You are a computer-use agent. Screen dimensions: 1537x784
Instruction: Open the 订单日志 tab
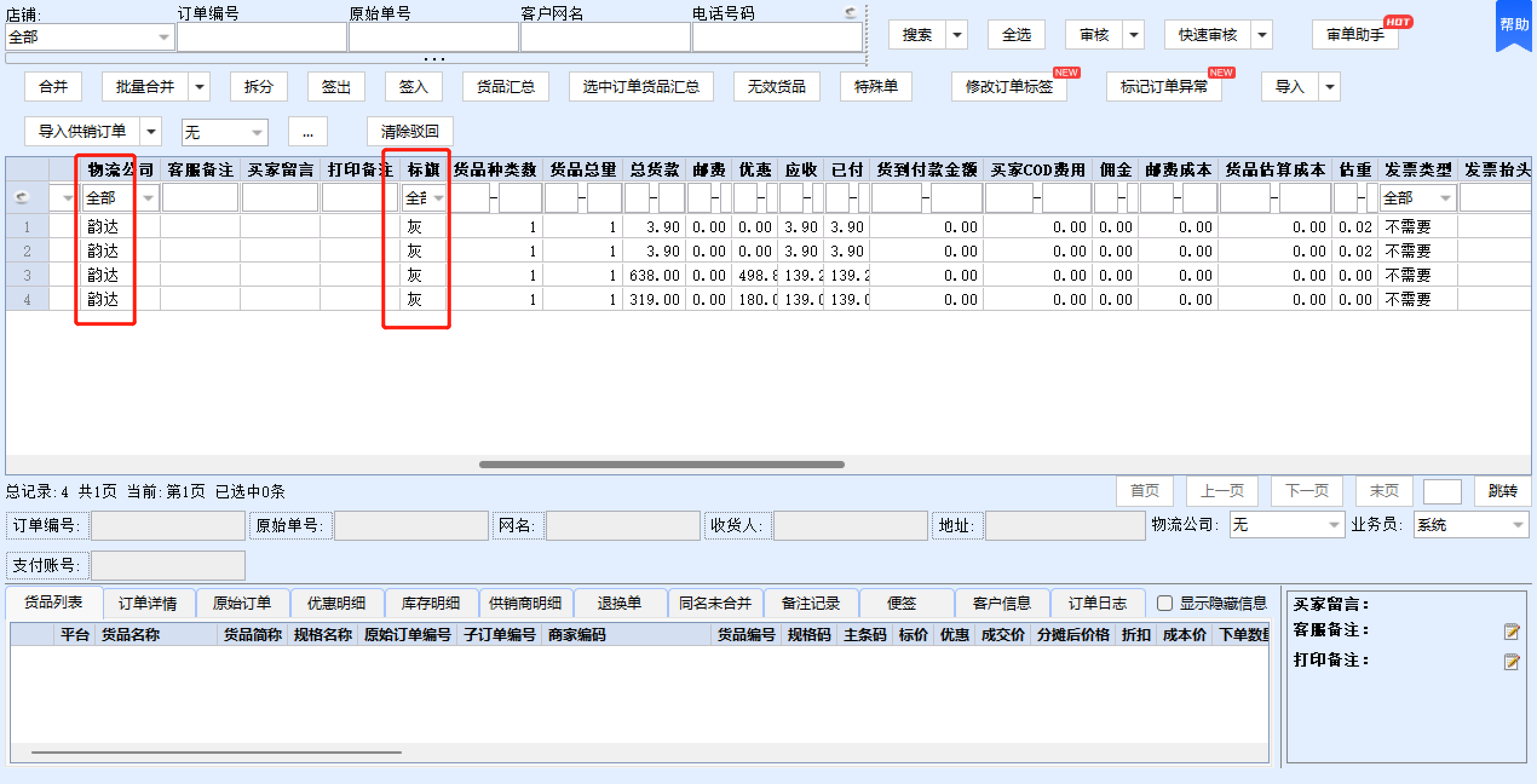[x=1097, y=603]
